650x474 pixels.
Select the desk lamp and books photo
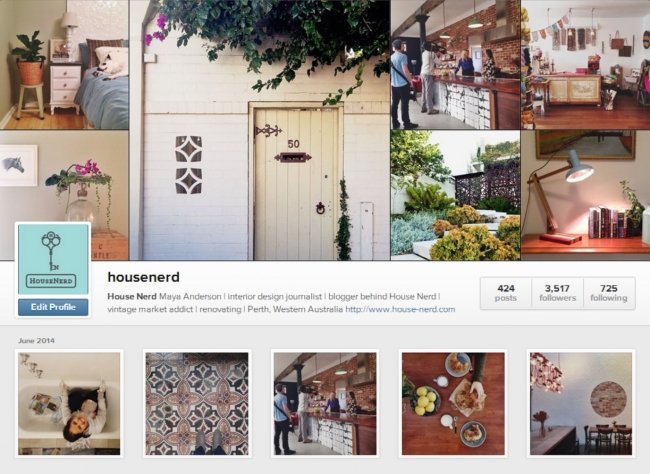pos(585,195)
